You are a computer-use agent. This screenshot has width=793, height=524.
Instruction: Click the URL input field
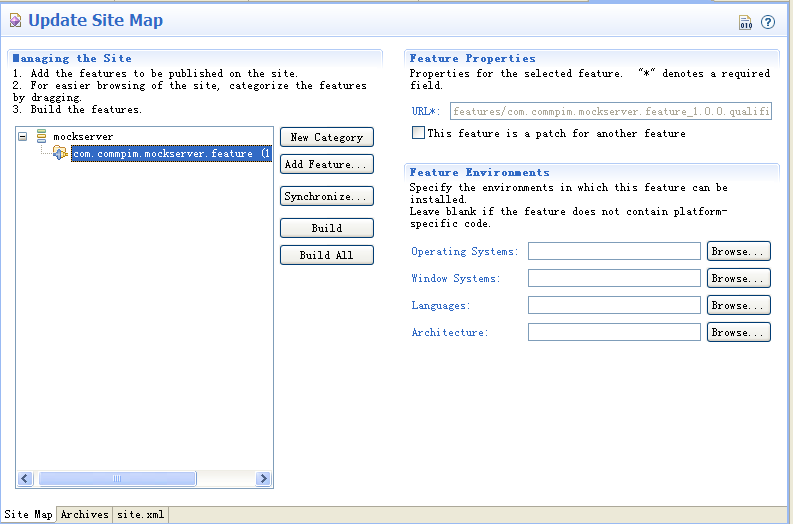click(611, 111)
